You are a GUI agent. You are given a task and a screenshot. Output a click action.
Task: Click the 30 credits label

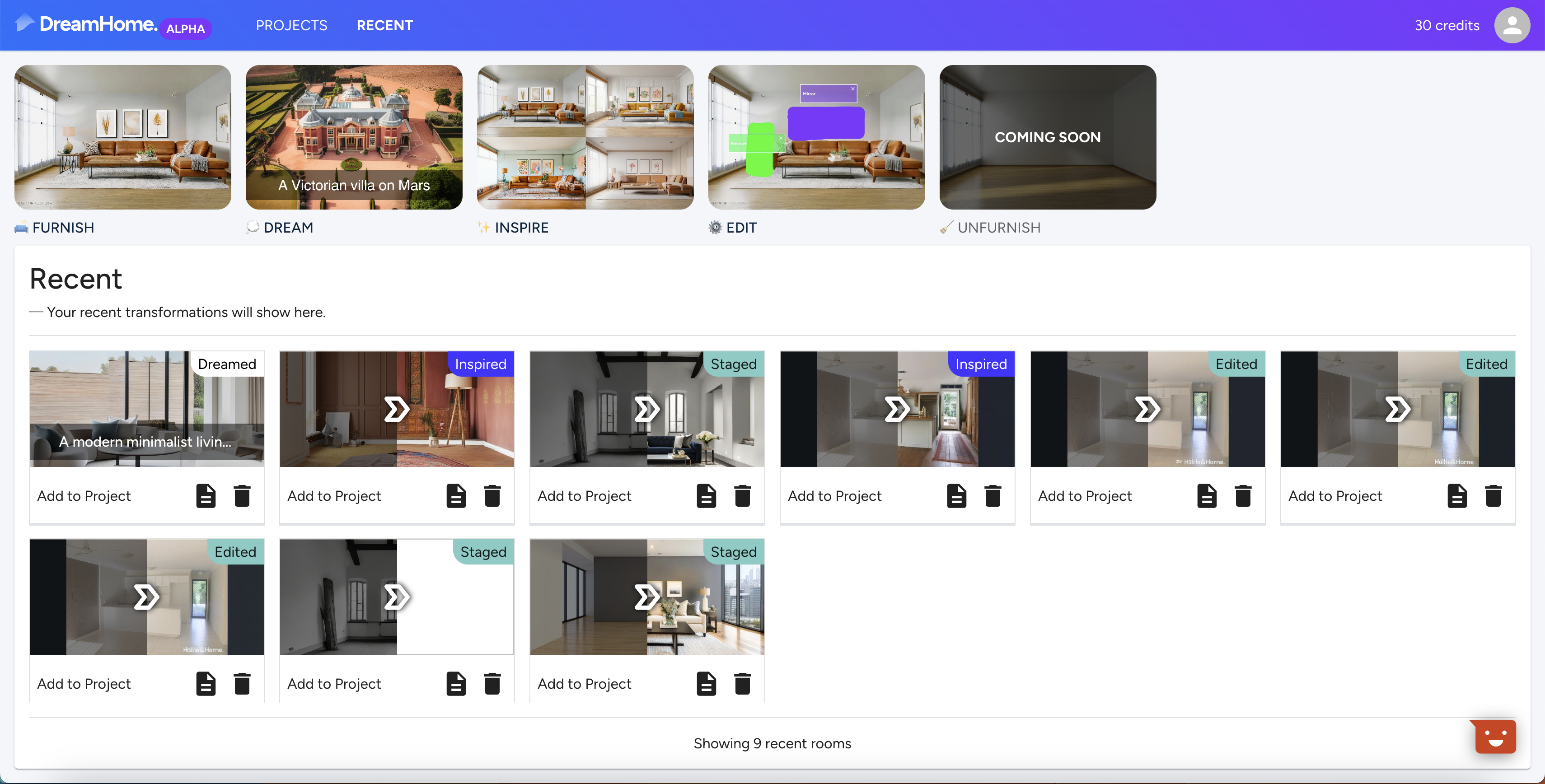click(x=1447, y=25)
